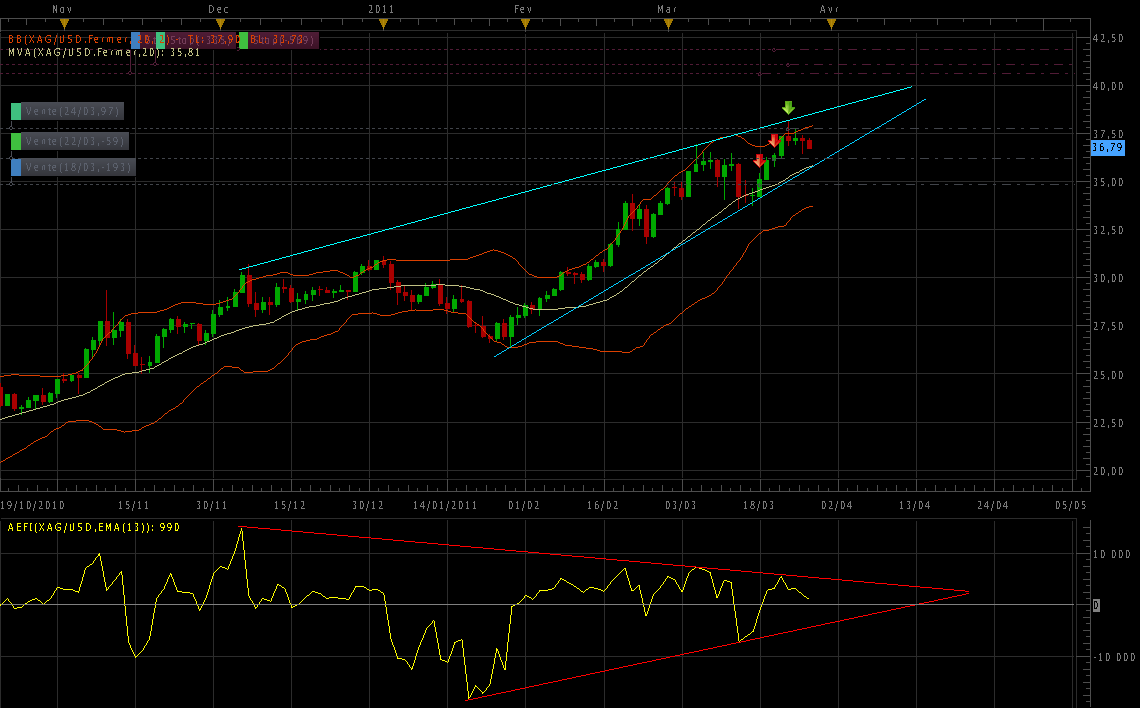Screen dimensions: 1140x708
Task: Click the Avr month marker triangle
Action: [x=831, y=23]
